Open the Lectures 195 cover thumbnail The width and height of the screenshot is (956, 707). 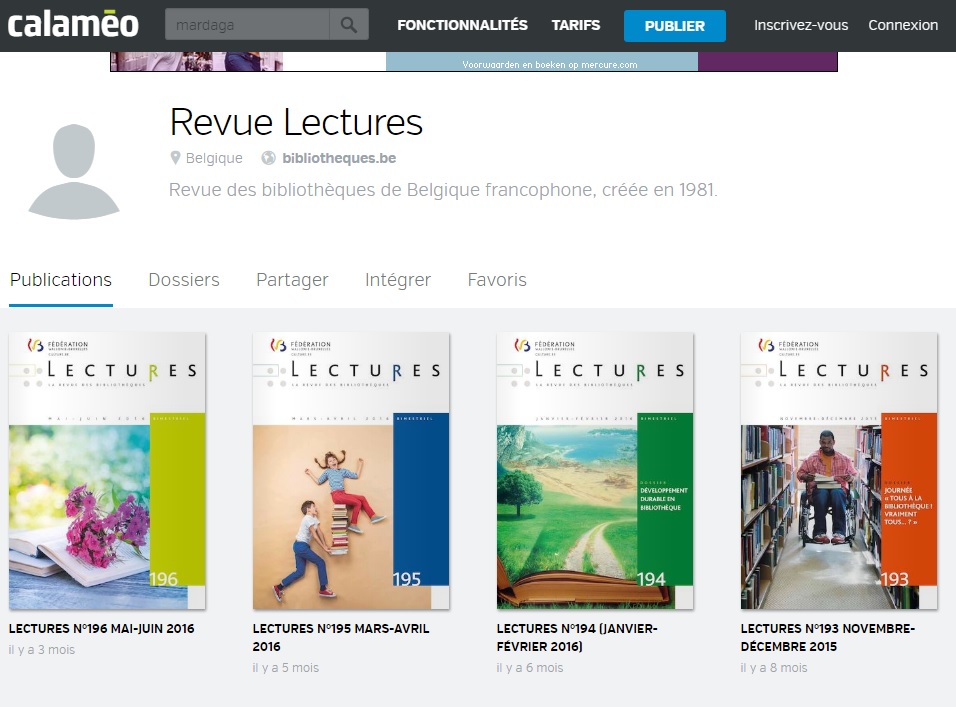[x=351, y=471]
